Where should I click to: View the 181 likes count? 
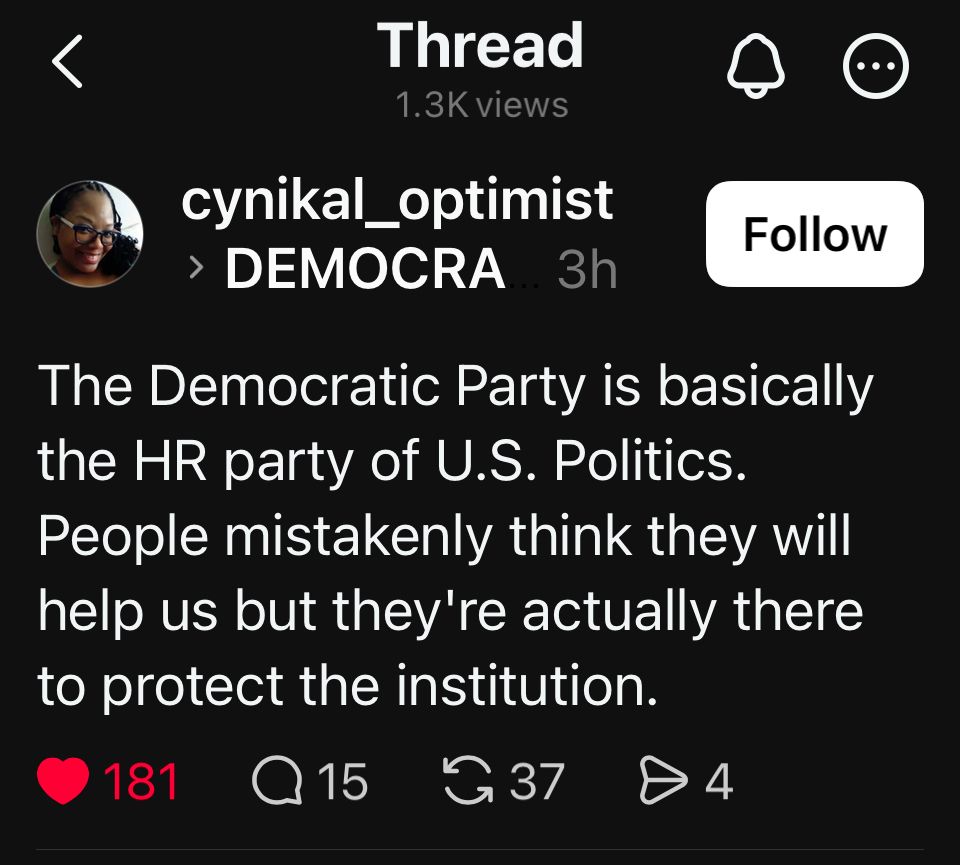pyautogui.click(x=141, y=782)
